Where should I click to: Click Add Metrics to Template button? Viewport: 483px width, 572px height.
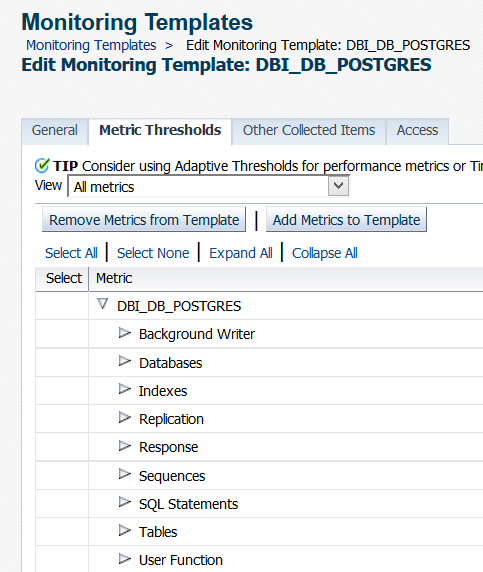(346, 220)
